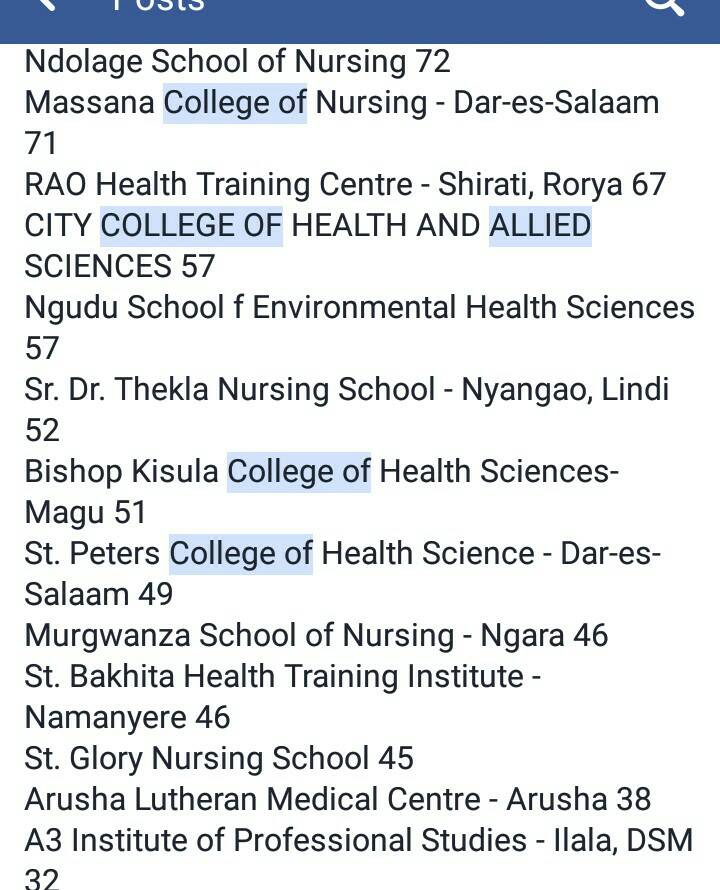Click the words "SCIENCES 57"
This screenshot has height=890, width=720.
(120, 267)
